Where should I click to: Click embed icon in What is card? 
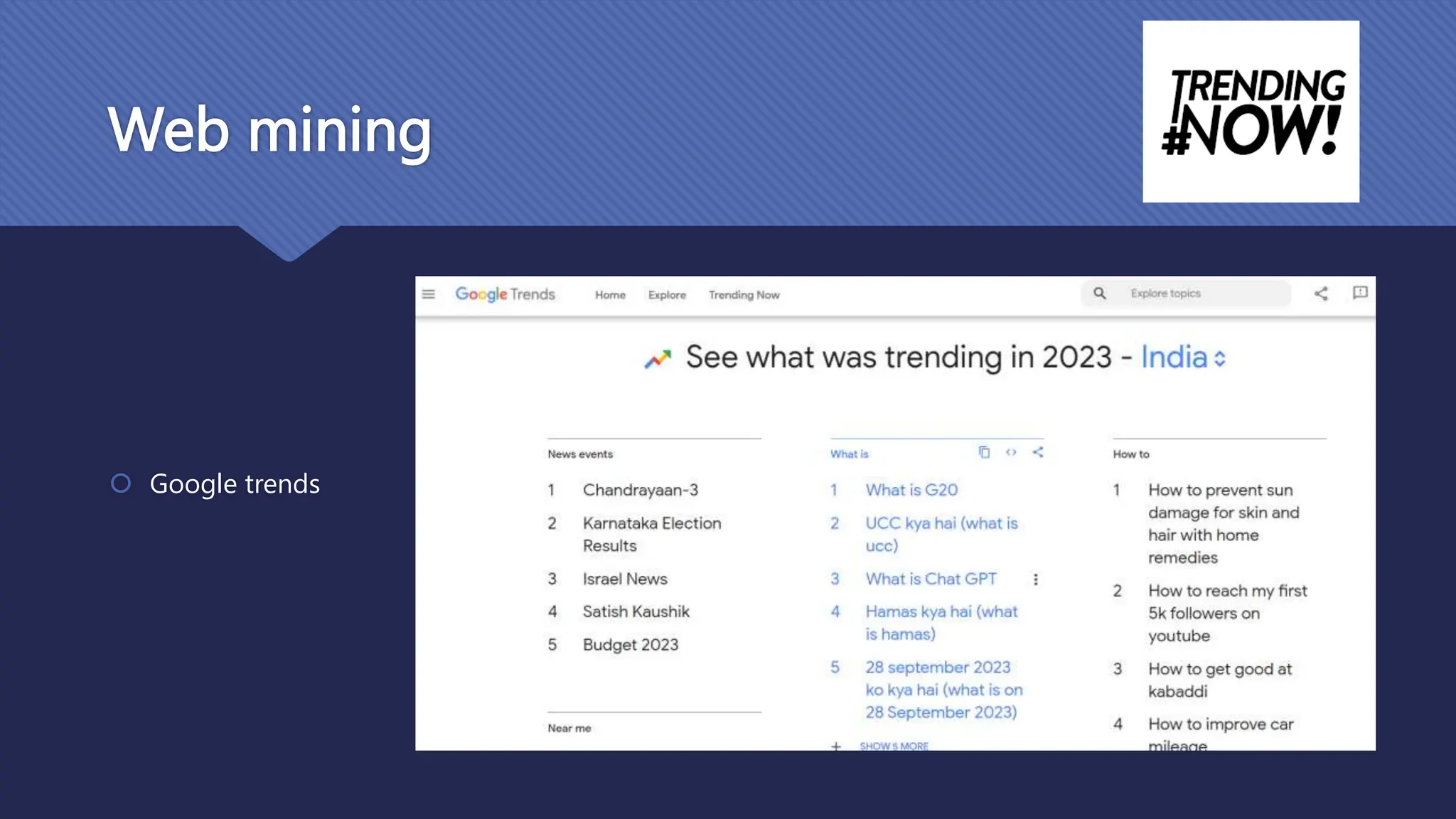tap(1011, 452)
